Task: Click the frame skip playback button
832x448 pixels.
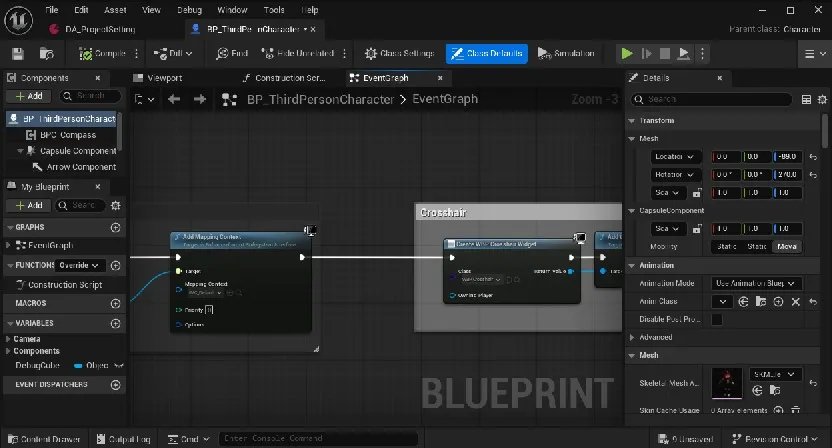Action: (646, 54)
